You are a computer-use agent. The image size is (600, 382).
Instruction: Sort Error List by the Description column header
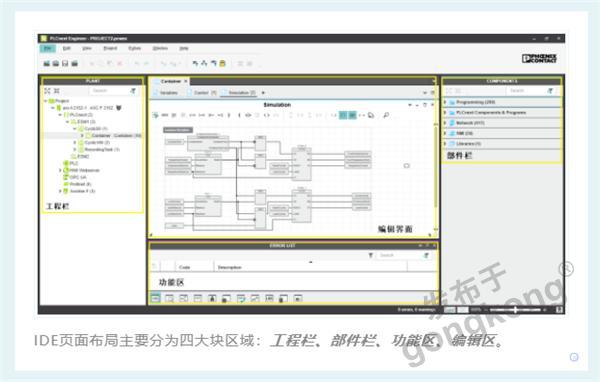(x=230, y=267)
